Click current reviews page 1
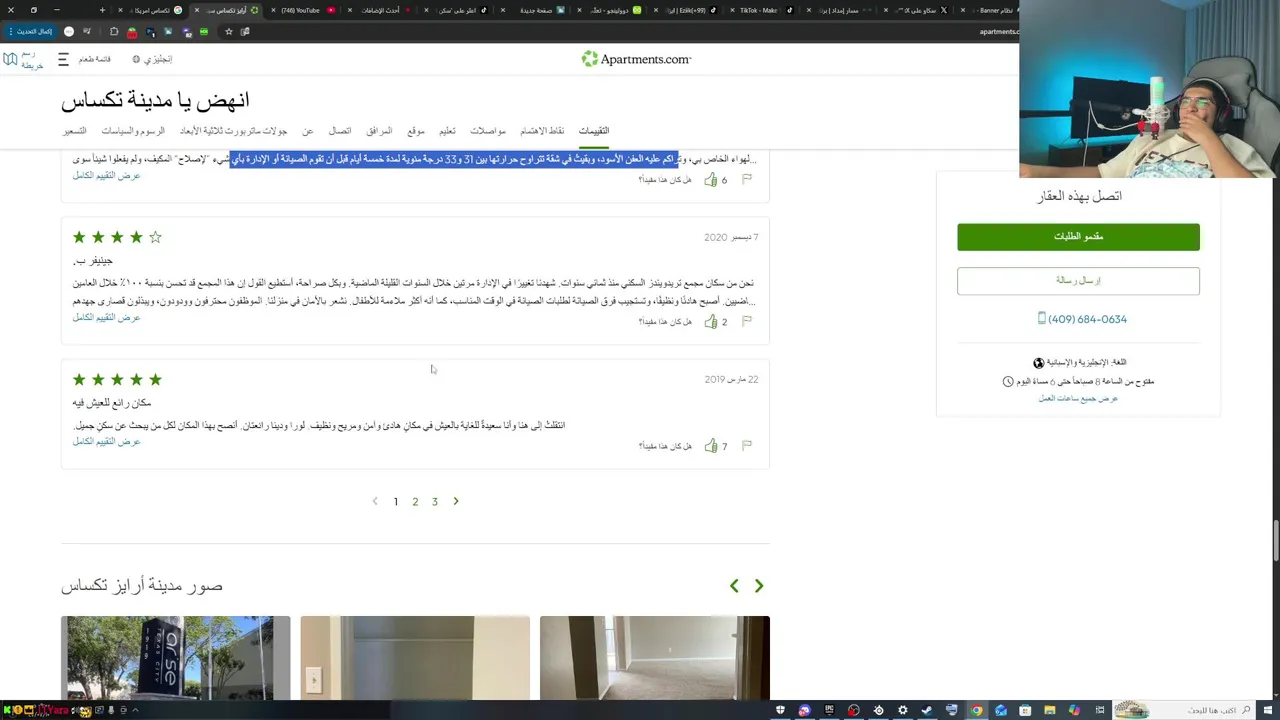 click(x=396, y=502)
